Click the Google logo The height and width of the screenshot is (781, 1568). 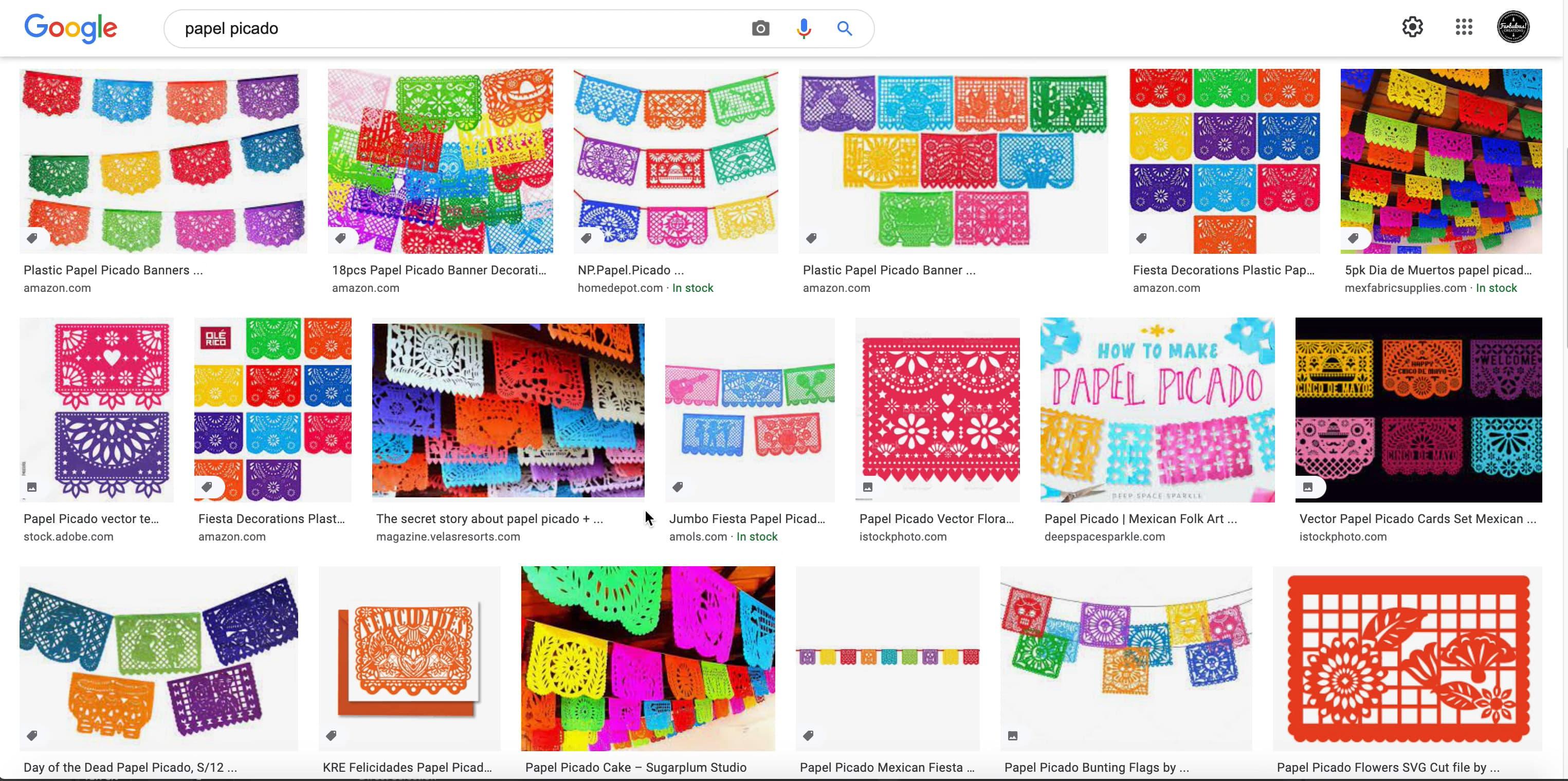coord(70,28)
